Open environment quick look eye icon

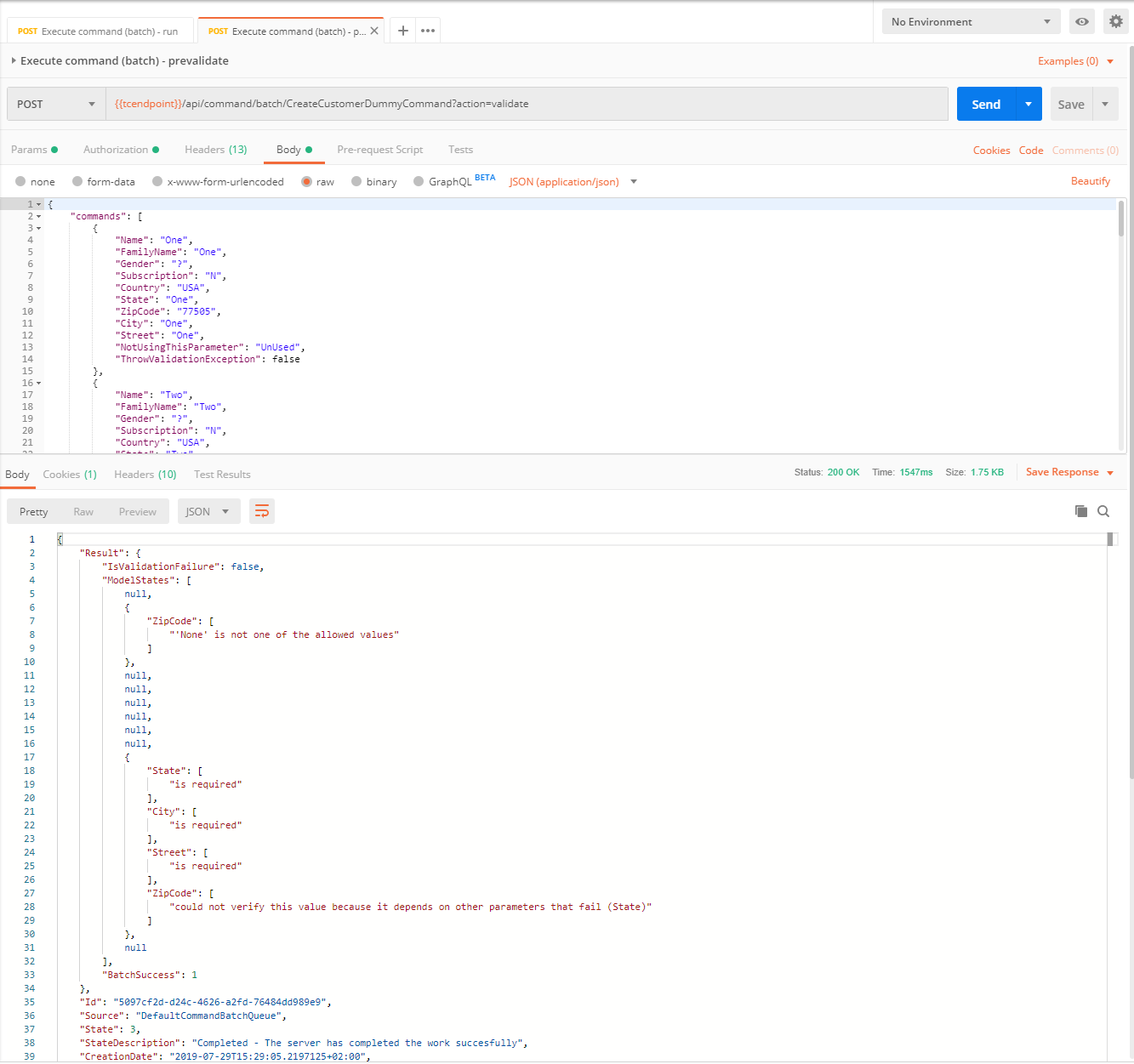tap(1081, 22)
